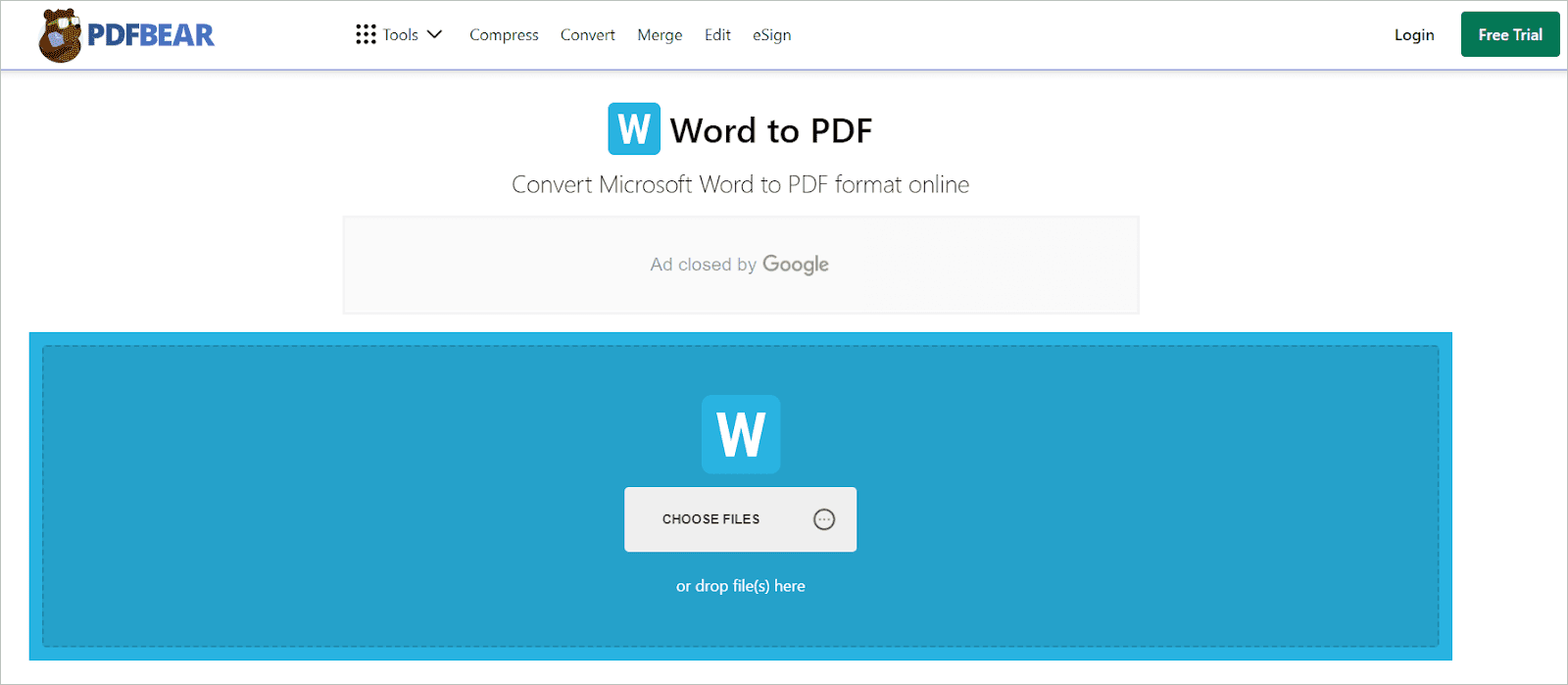Click the CHOOSE FILES button
The image size is (1568, 685).
pos(740,519)
